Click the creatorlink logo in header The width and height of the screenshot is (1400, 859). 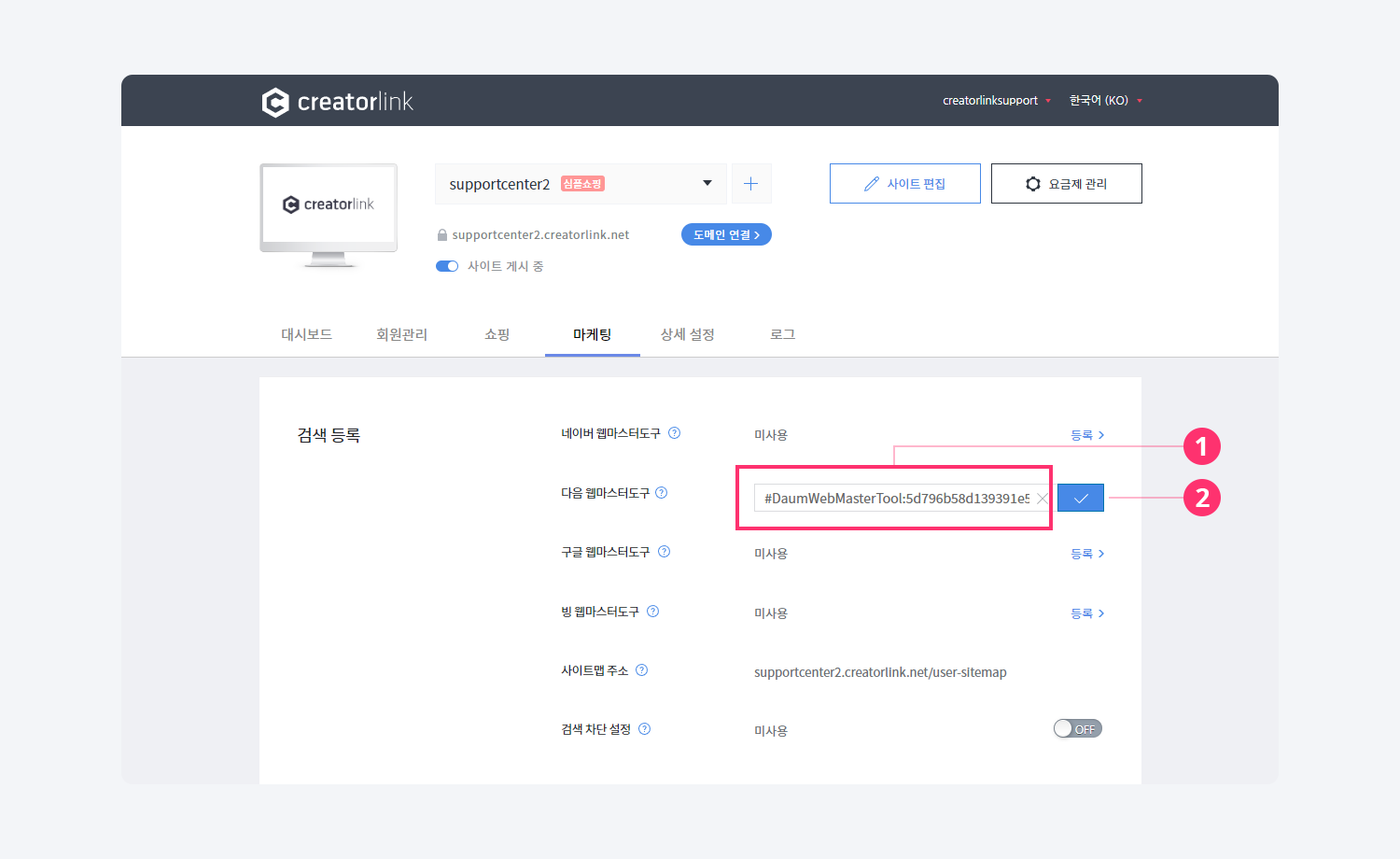(337, 102)
